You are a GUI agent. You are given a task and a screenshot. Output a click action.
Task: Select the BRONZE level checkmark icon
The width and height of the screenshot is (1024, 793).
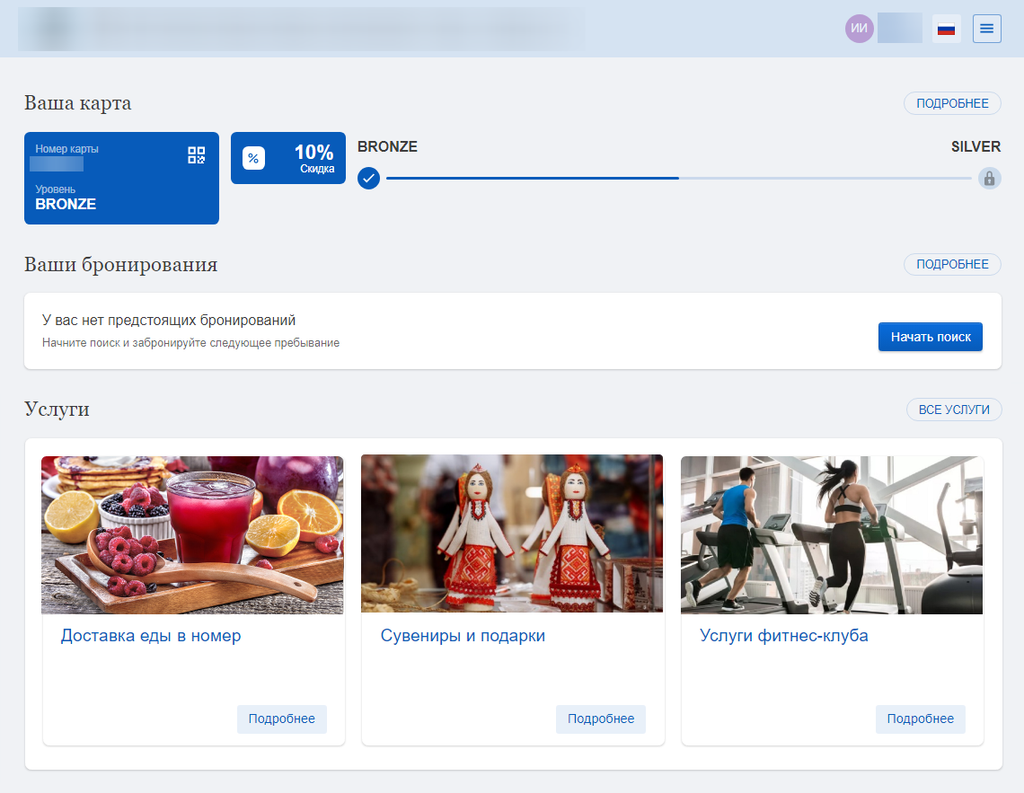click(x=368, y=178)
